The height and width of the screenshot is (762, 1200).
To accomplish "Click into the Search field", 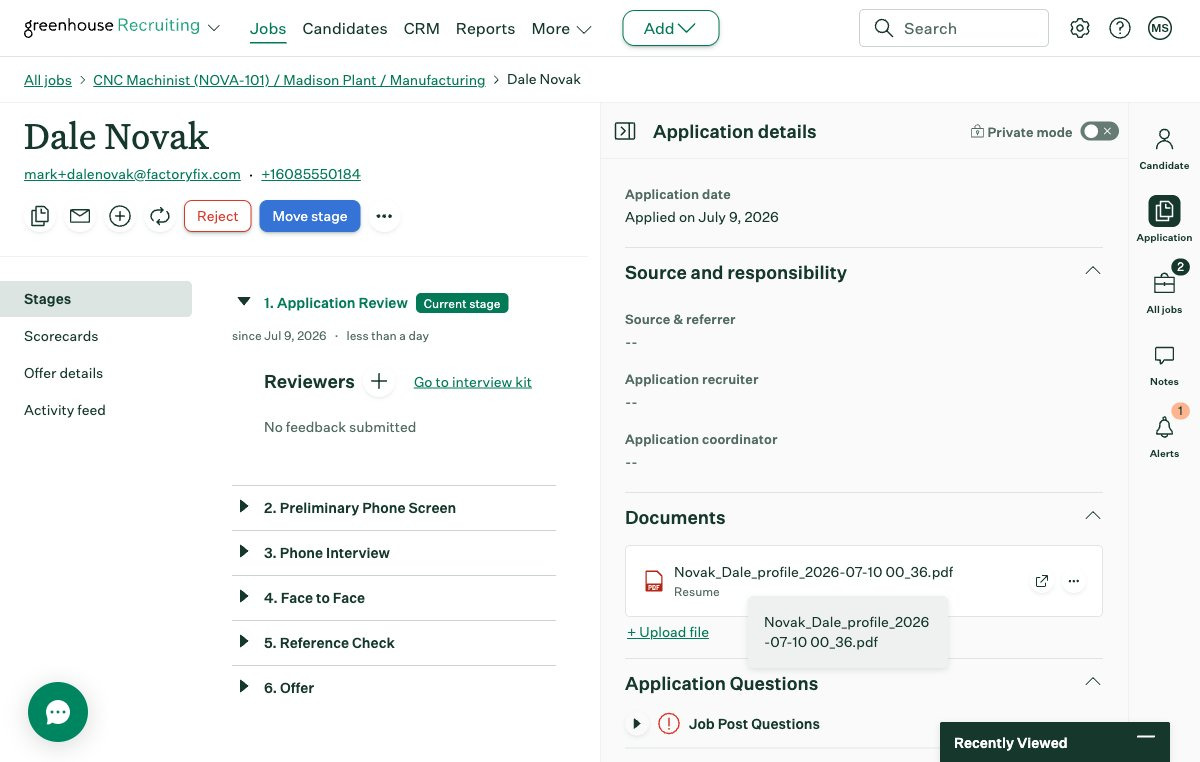I will (x=953, y=28).
